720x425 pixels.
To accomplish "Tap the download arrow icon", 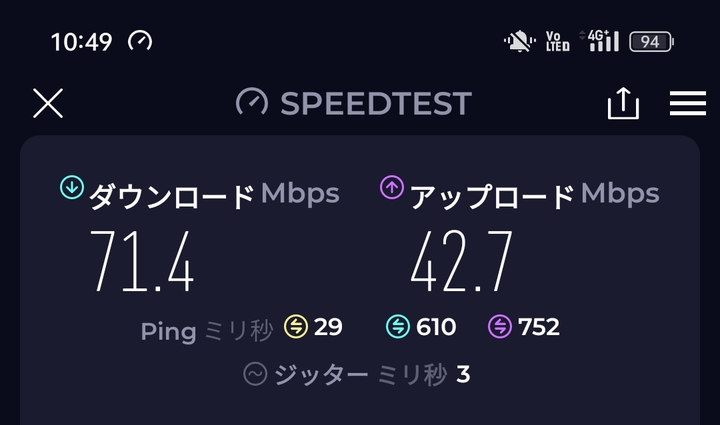I will tap(71, 187).
